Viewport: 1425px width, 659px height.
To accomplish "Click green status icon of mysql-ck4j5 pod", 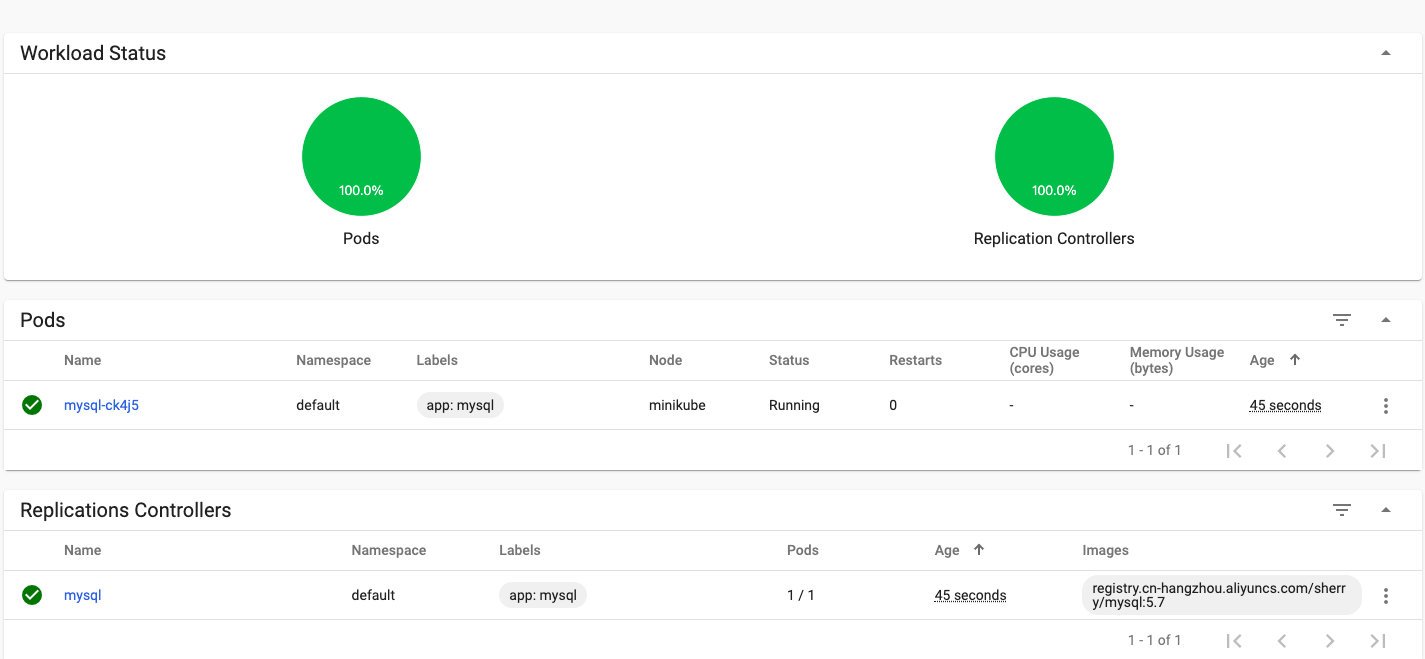I will (32, 405).
